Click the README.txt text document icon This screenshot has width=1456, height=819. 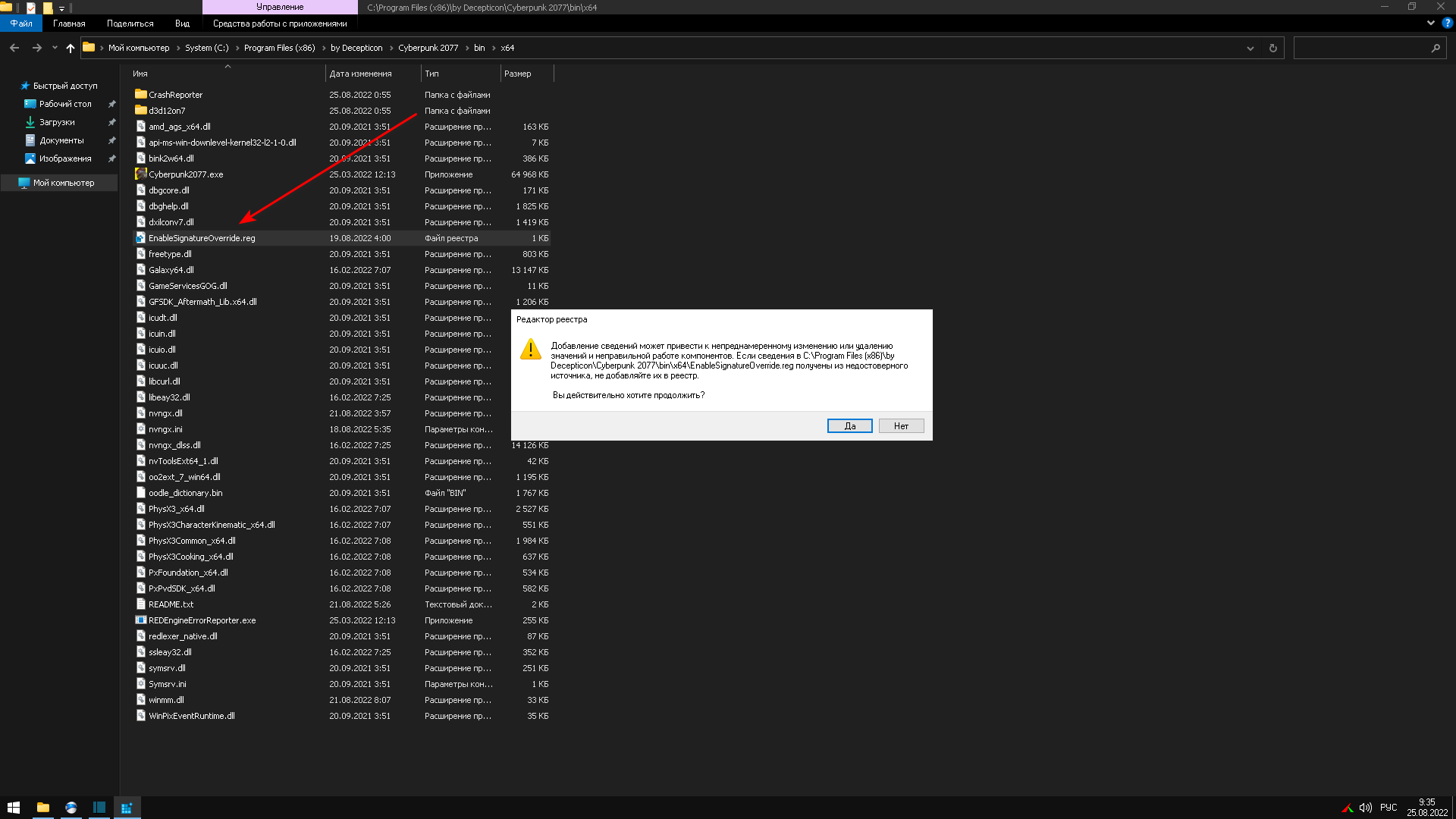pyautogui.click(x=139, y=604)
